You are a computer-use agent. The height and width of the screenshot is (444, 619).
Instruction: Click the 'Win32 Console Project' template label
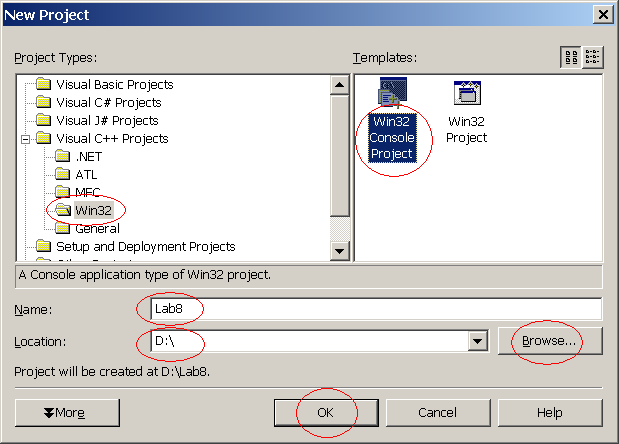click(x=392, y=138)
